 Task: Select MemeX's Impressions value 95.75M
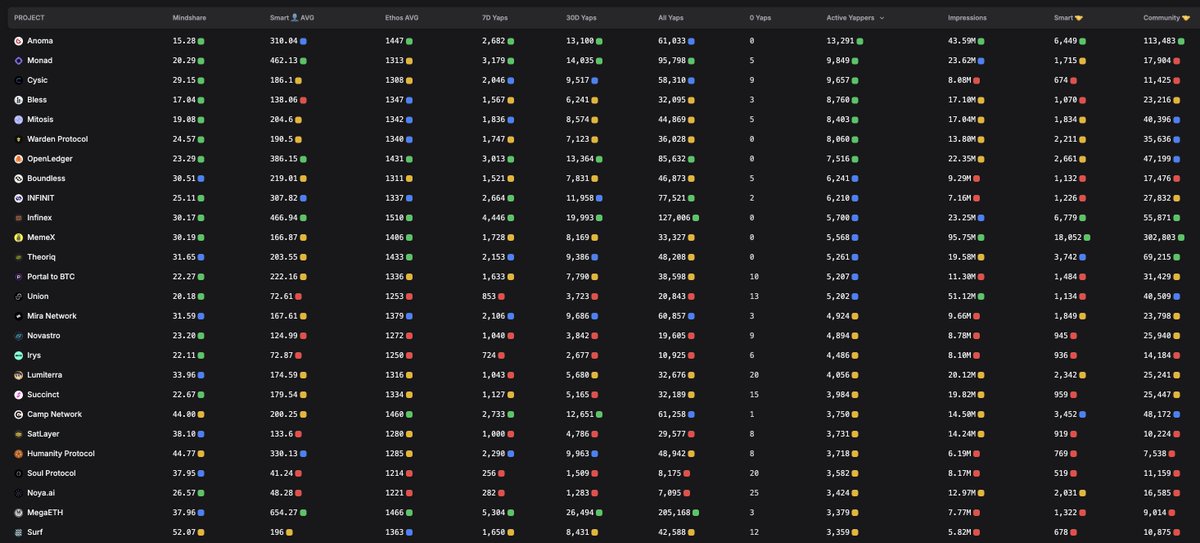962,237
